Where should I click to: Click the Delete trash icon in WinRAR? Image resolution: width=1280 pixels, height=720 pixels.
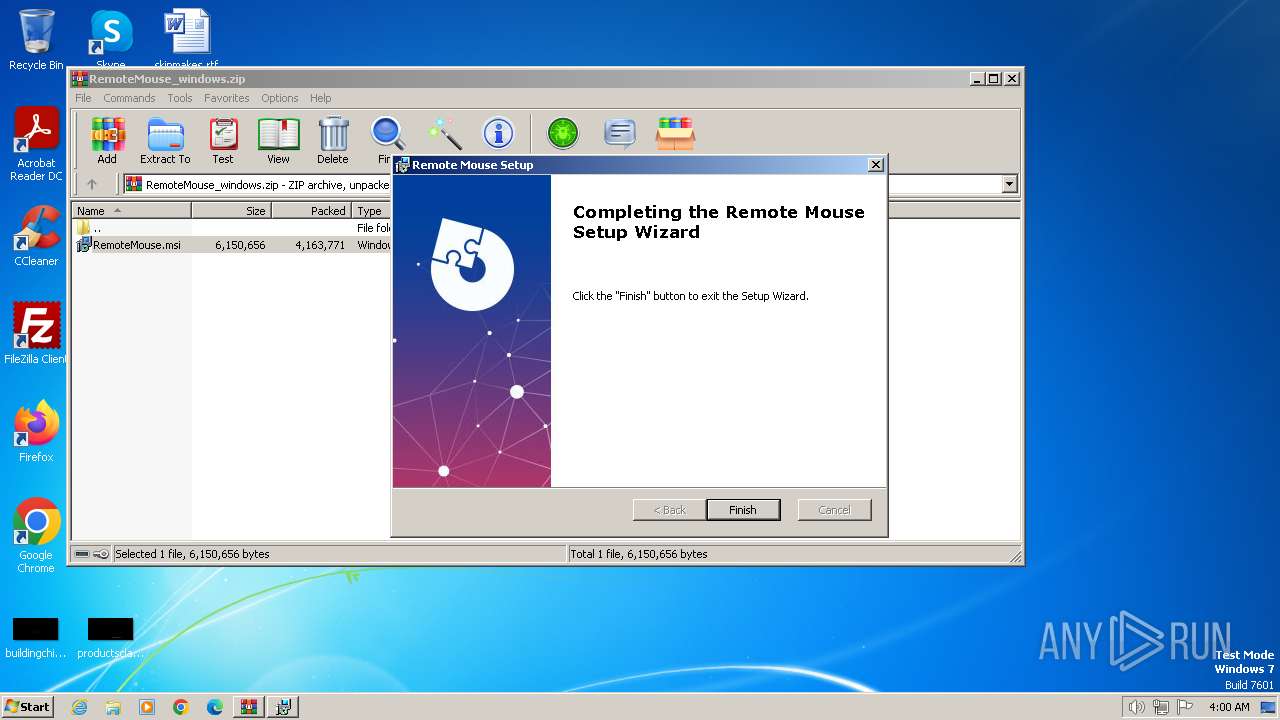[333, 140]
